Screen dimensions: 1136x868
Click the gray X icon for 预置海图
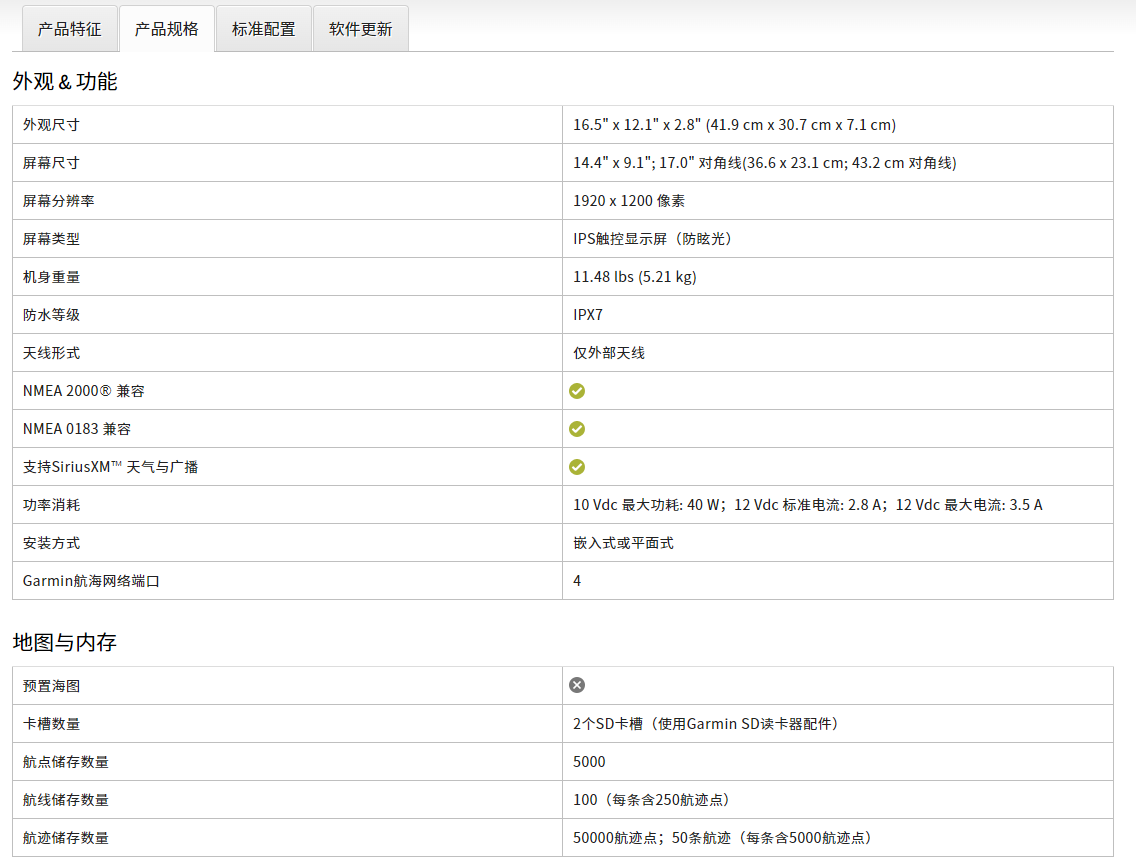pyautogui.click(x=577, y=685)
